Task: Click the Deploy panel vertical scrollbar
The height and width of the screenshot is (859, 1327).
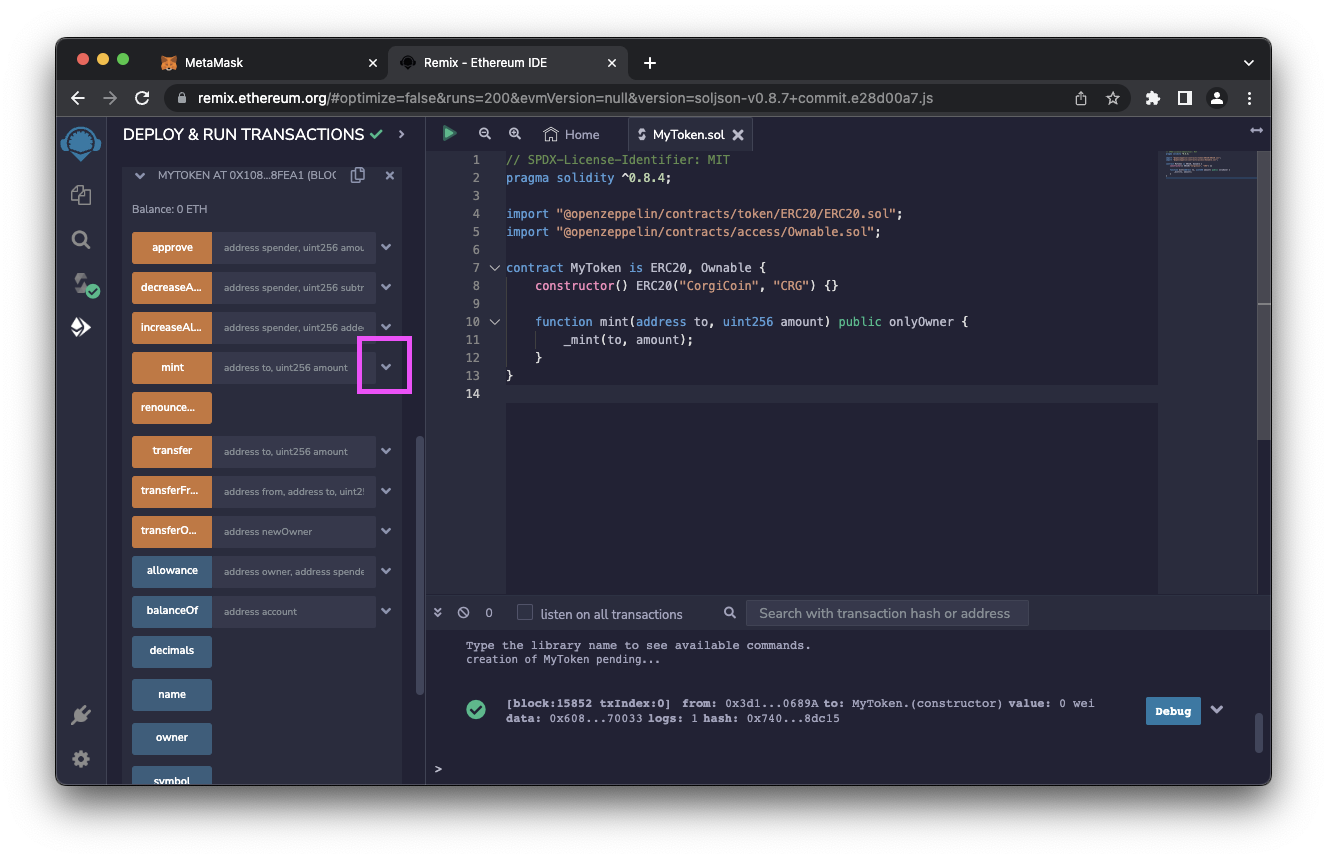Action: [x=420, y=565]
